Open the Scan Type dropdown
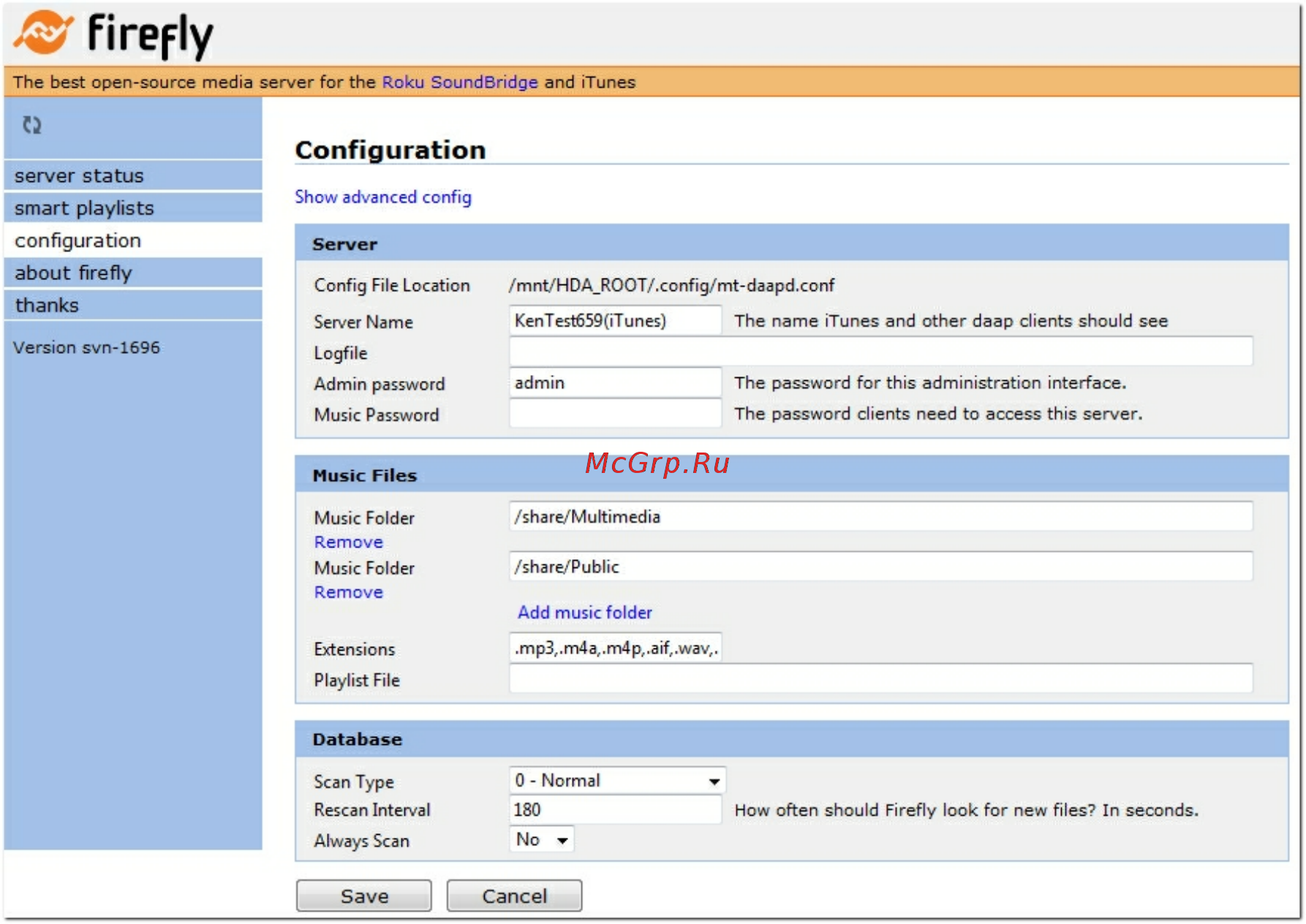The width and height of the screenshot is (1306, 924). click(617, 780)
